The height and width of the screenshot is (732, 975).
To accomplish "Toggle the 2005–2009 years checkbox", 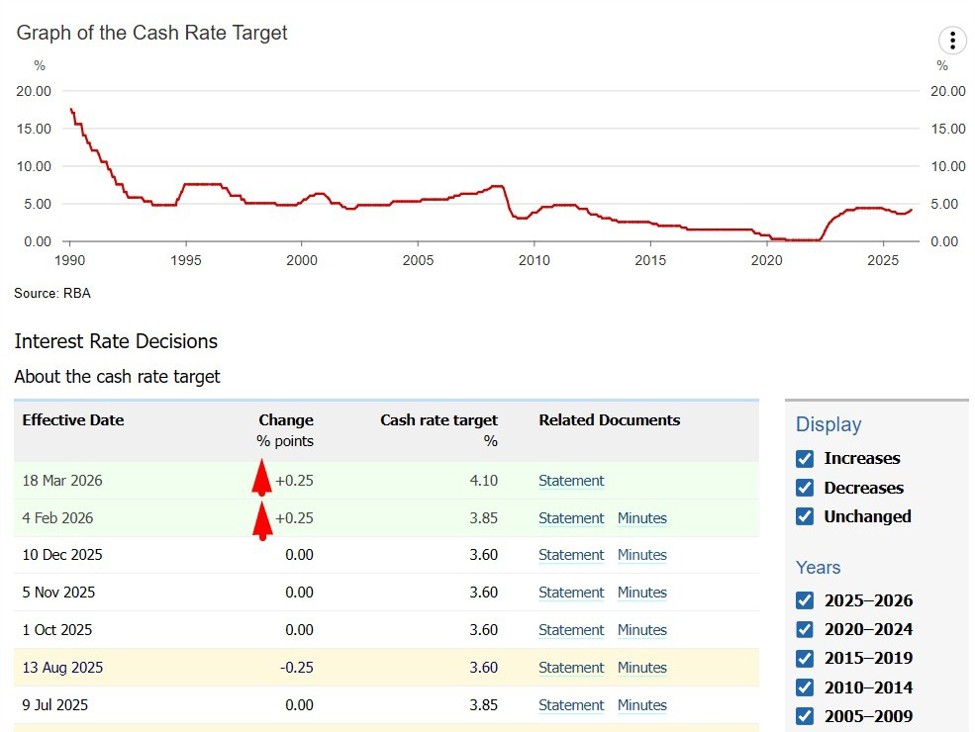I will pyautogui.click(x=805, y=716).
